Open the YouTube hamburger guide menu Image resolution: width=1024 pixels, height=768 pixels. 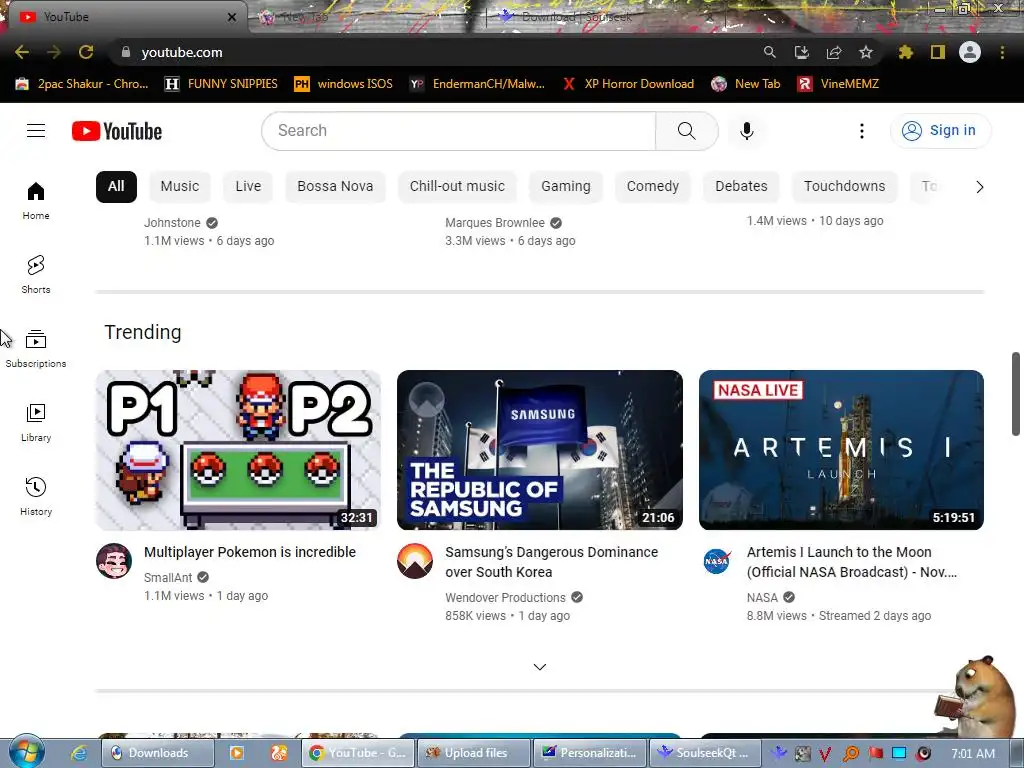pos(36,131)
